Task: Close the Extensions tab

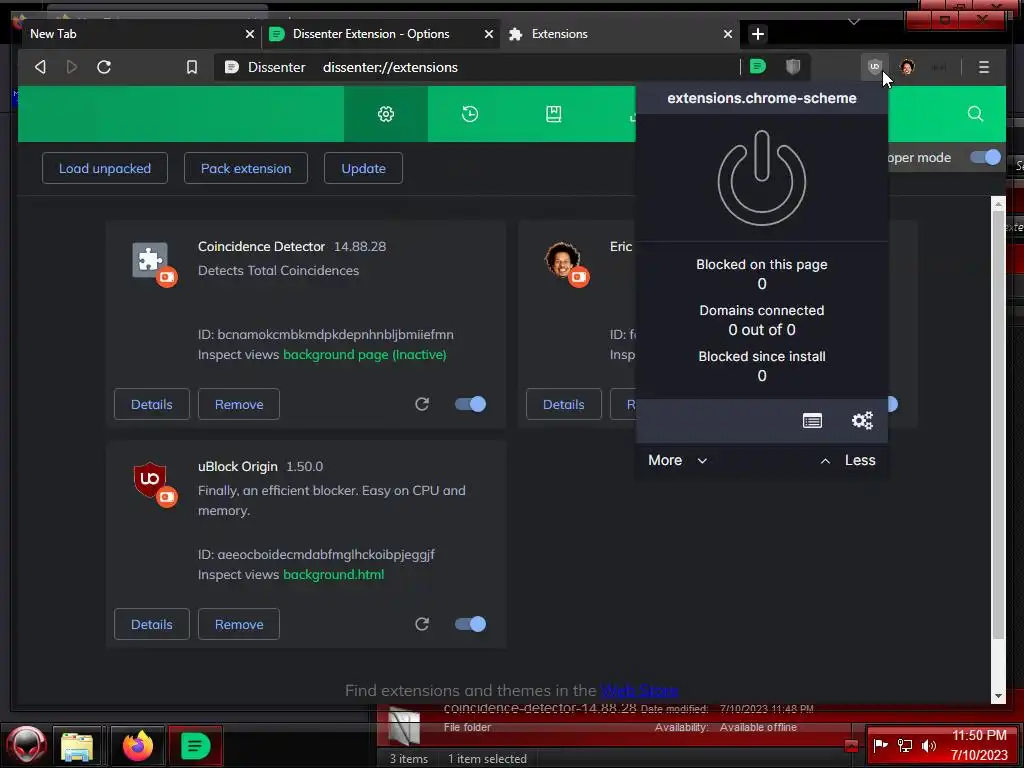Action: click(x=728, y=34)
